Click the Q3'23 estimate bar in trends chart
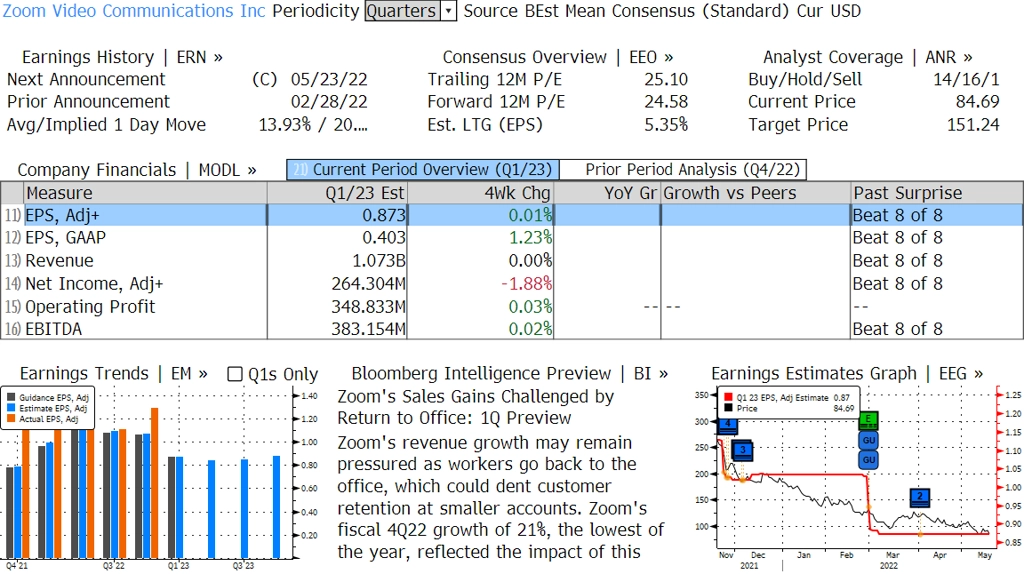 [x=244, y=509]
